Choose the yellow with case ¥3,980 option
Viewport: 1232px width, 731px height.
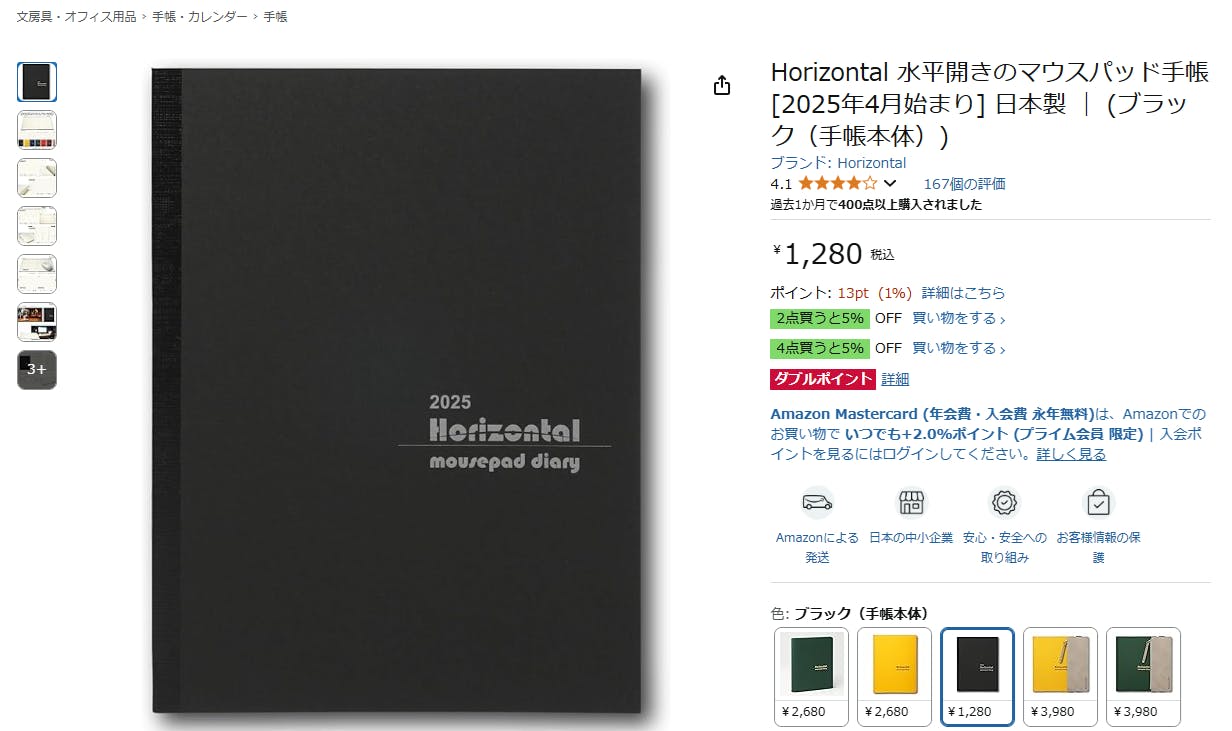pos(1061,676)
